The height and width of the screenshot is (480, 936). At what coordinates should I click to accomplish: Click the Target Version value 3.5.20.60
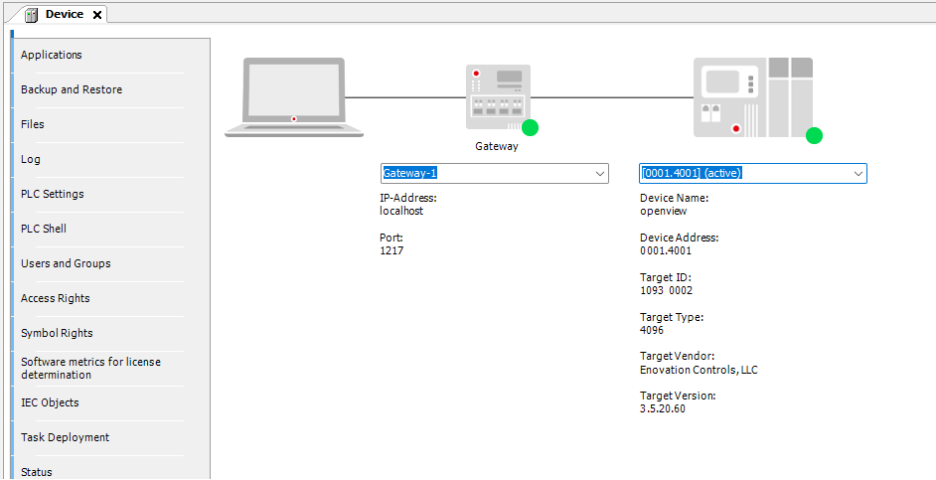tap(663, 410)
